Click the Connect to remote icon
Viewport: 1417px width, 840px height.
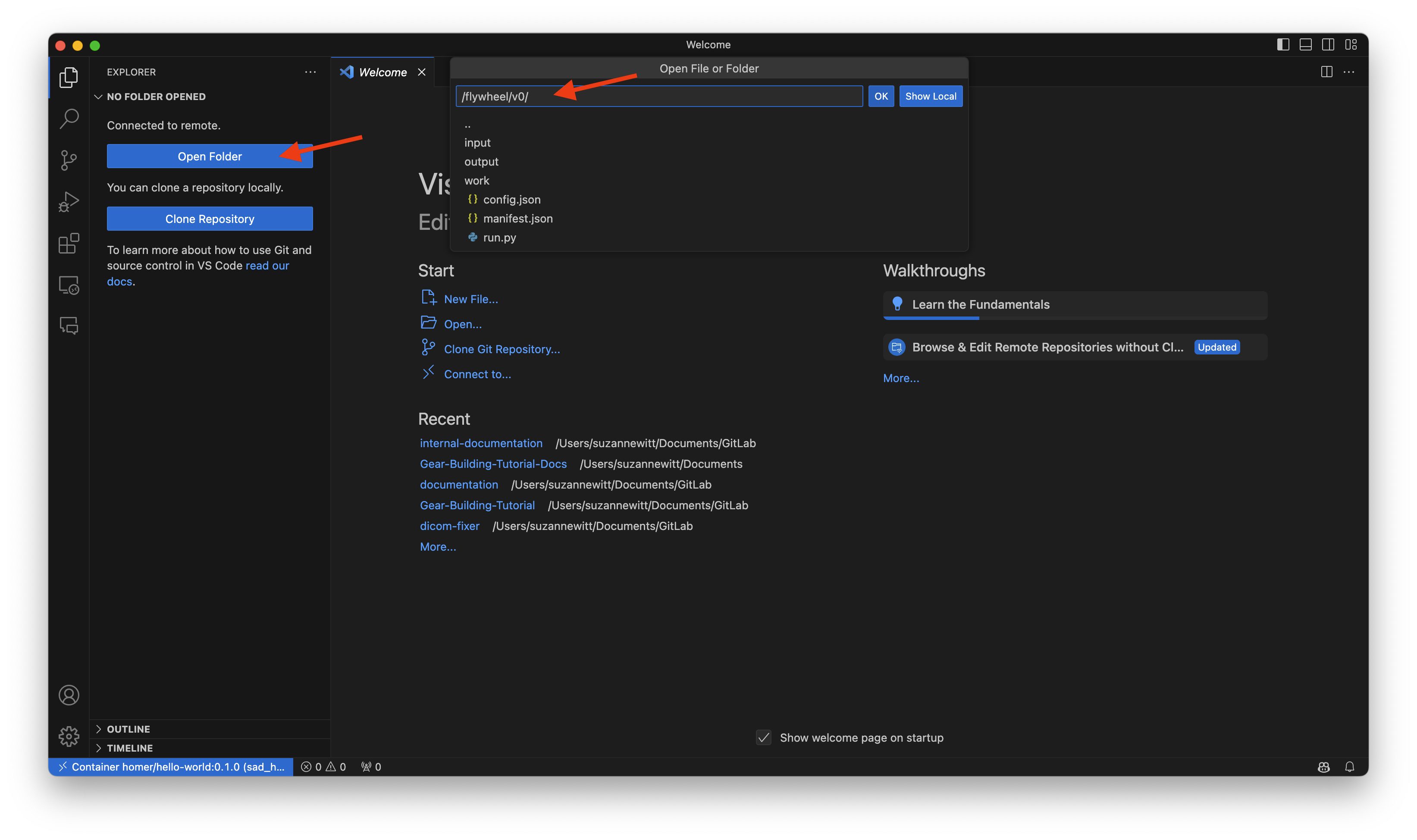pyautogui.click(x=428, y=373)
